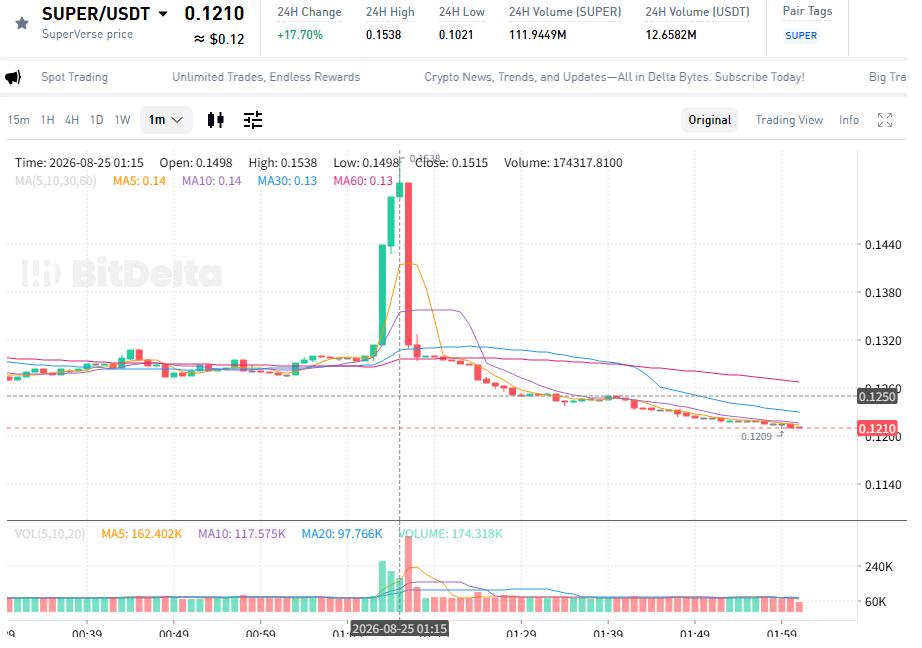Click the volume MA5: 162.402K legend
The image size is (922, 648).
(142, 534)
